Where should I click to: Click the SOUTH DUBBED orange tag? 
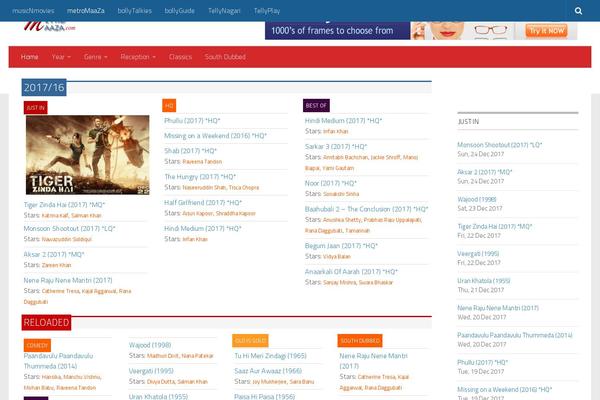[x=360, y=341]
